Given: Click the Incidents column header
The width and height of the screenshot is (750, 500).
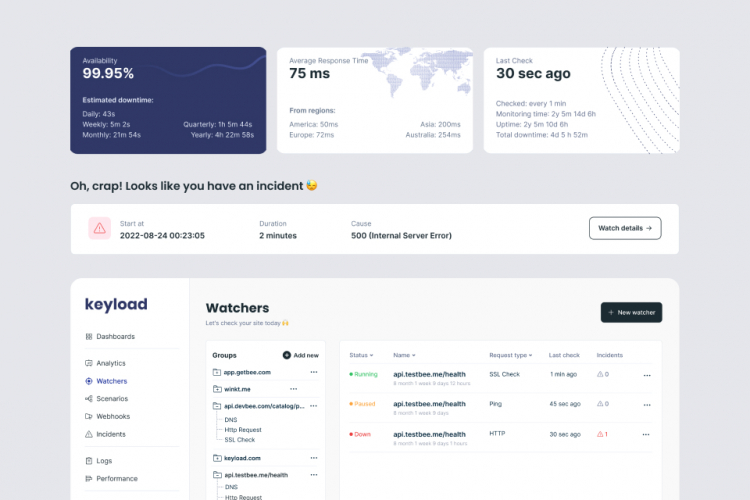Looking at the screenshot, I should click(x=609, y=355).
